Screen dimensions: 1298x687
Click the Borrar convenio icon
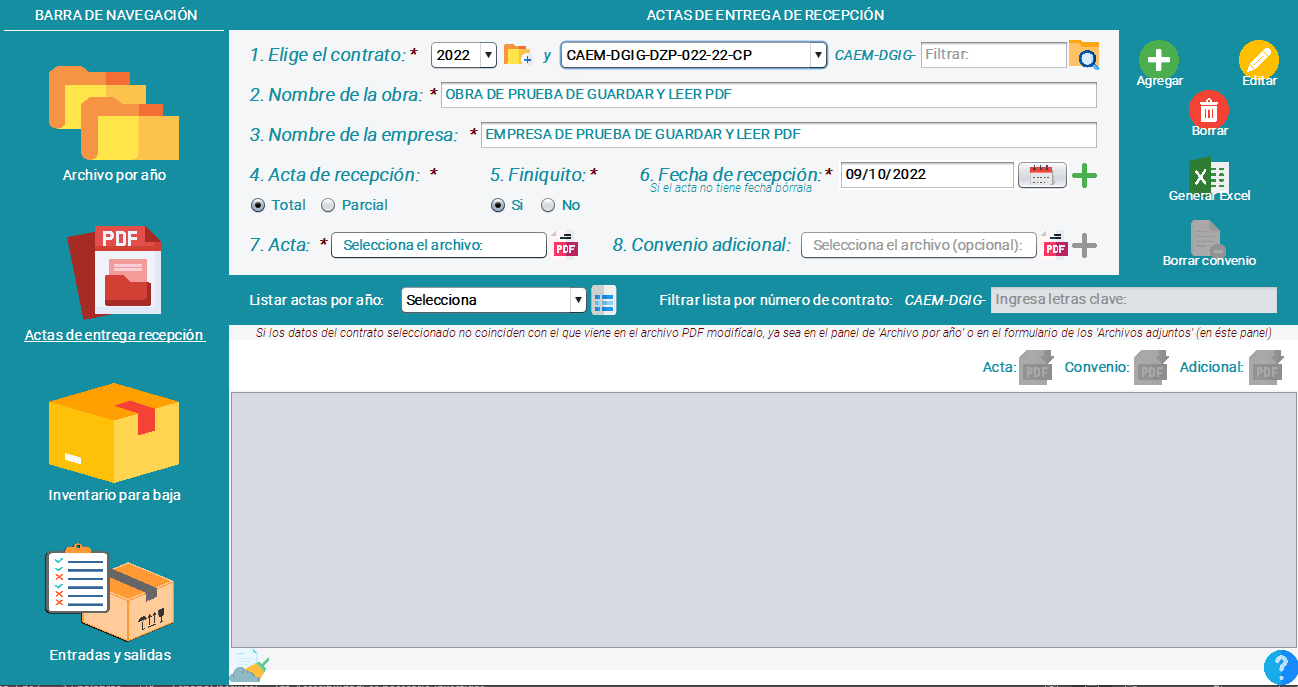(x=1209, y=236)
